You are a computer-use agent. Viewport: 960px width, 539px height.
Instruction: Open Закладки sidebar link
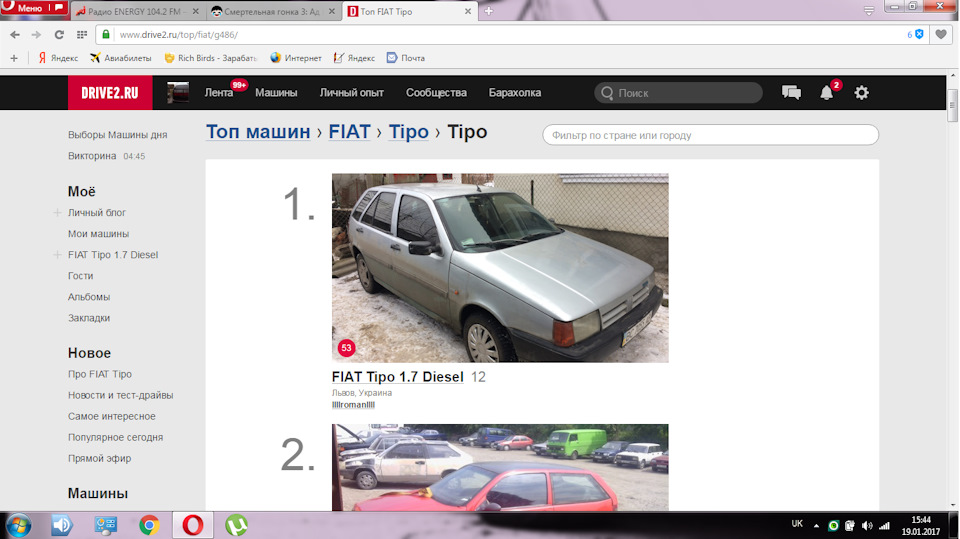pos(89,318)
